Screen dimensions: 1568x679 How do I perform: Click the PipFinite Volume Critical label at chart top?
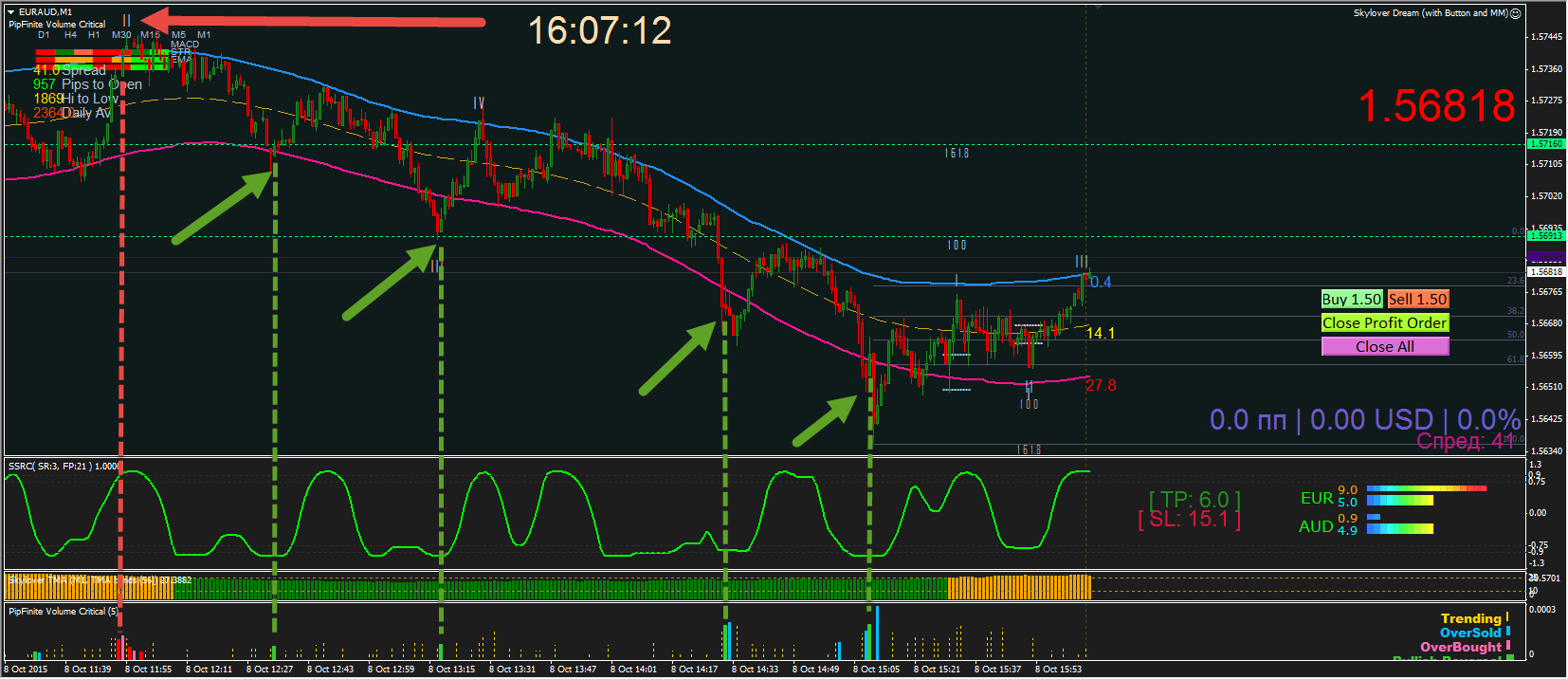coord(57,25)
